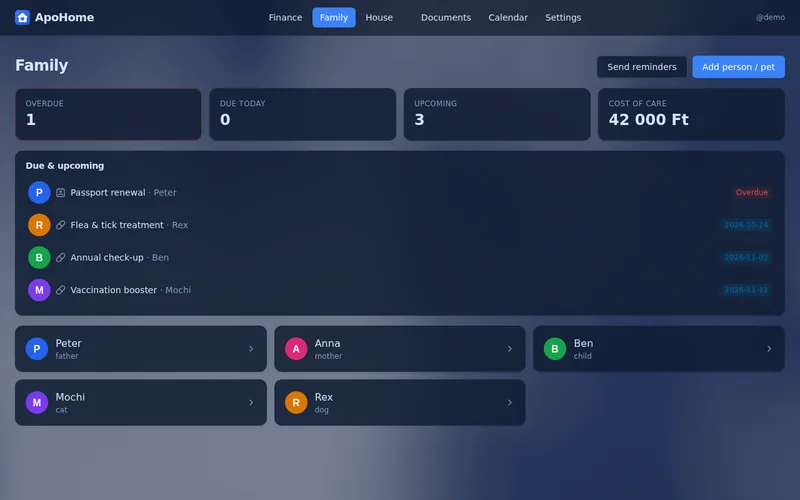800x500 pixels.
Task: Click Mochi's avatar in the Vaccination booster row
Action: (x=39, y=290)
